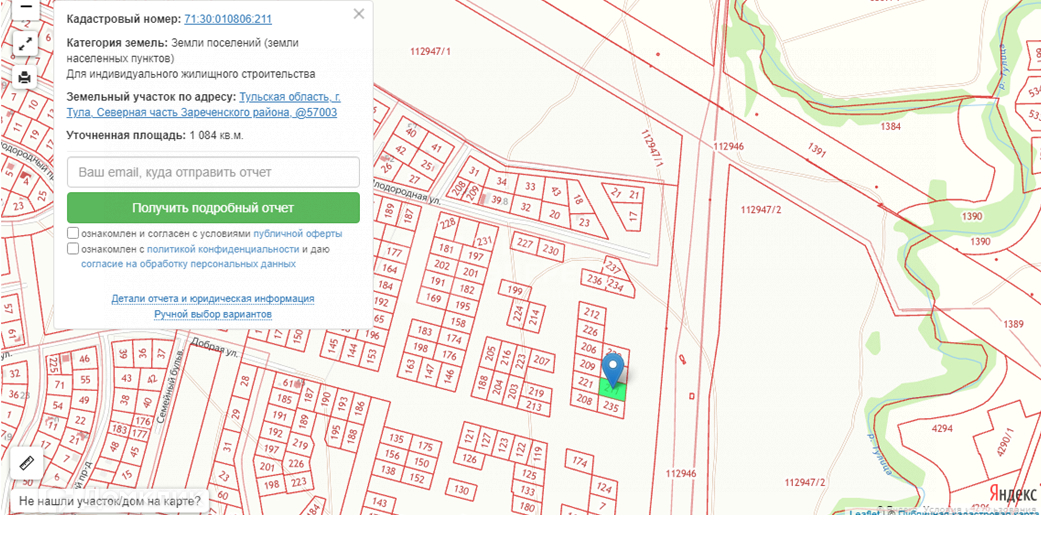Check the public offer agreement checkbox
Viewport: 1041px width, 540px height.
73,233
